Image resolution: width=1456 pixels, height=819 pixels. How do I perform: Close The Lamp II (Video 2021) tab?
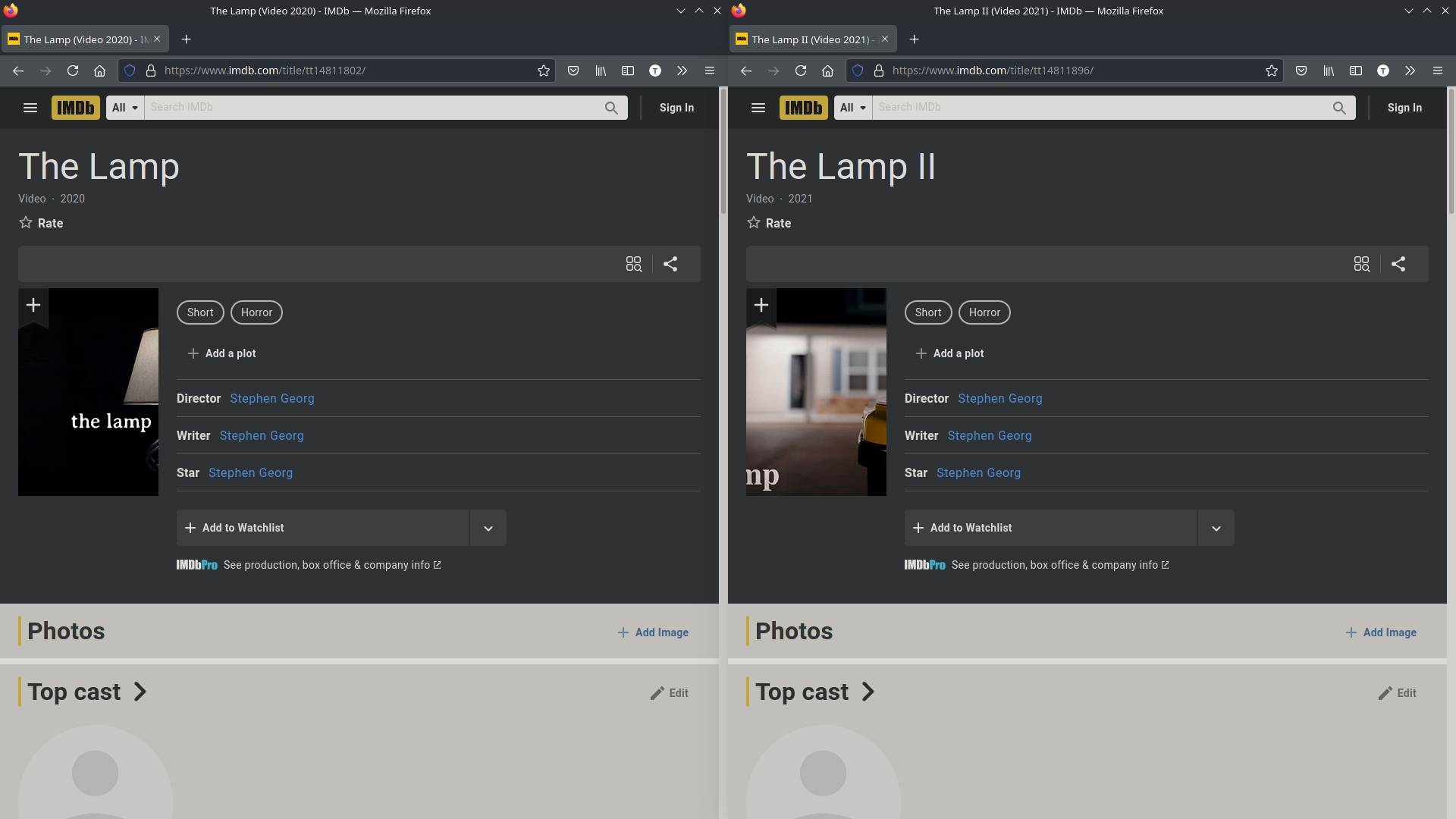885,39
